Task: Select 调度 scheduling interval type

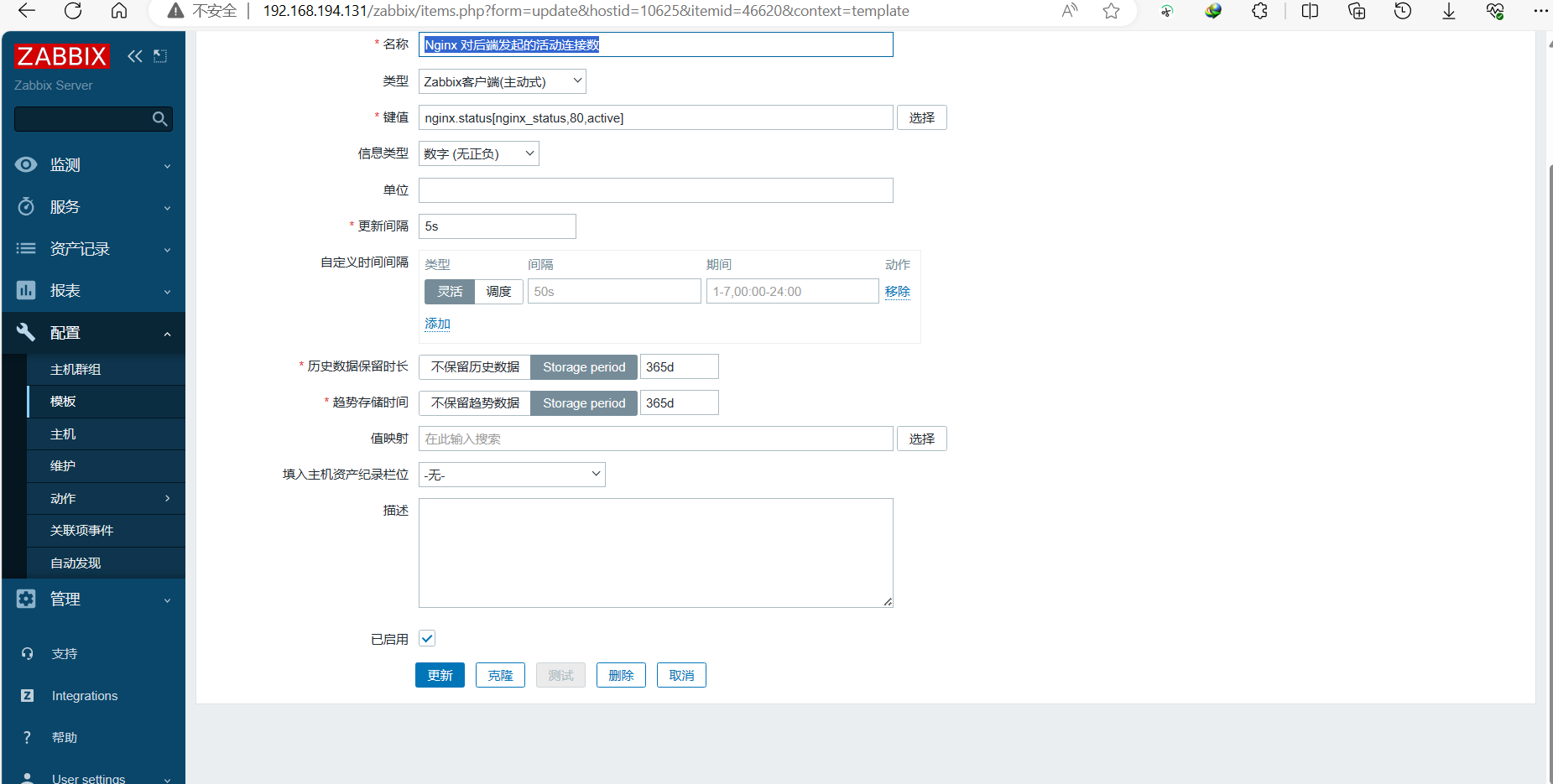Action: click(498, 292)
